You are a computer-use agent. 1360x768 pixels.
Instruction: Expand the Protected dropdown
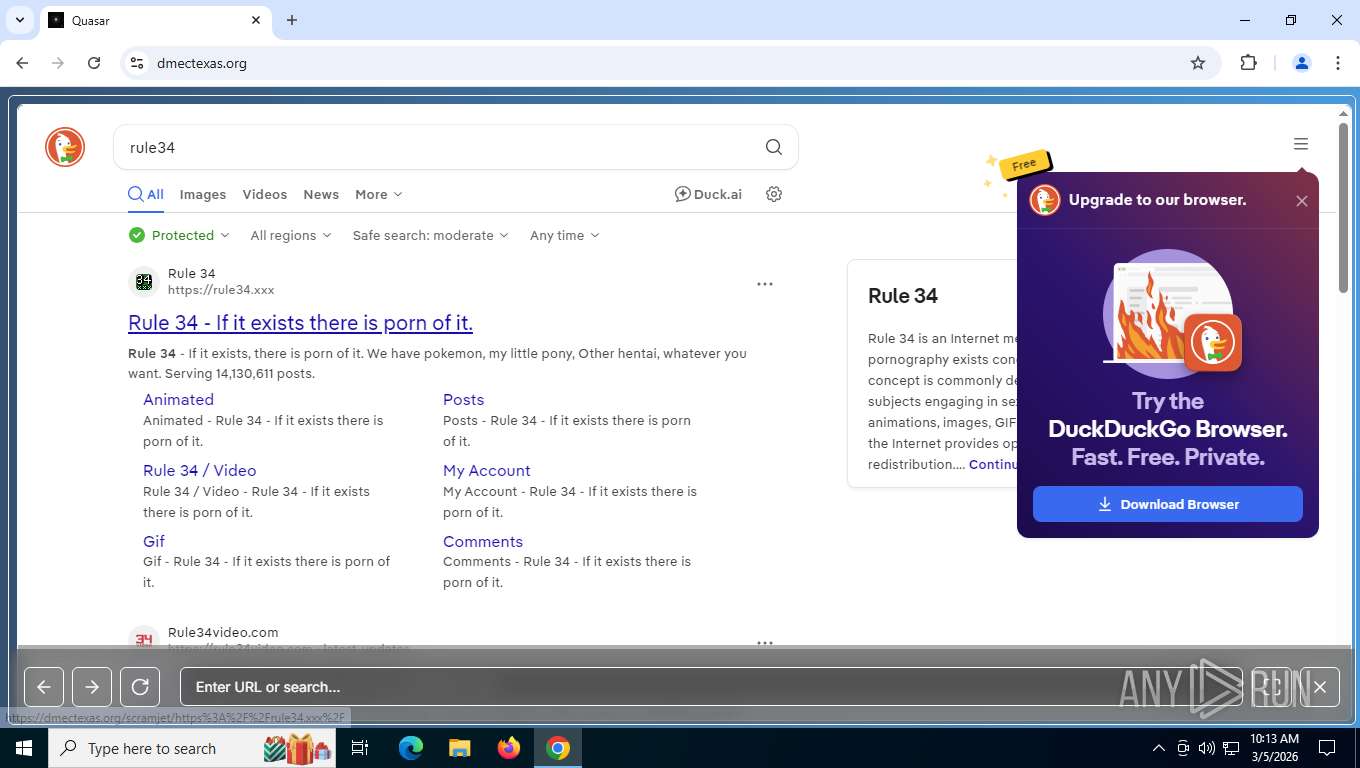[x=179, y=235]
